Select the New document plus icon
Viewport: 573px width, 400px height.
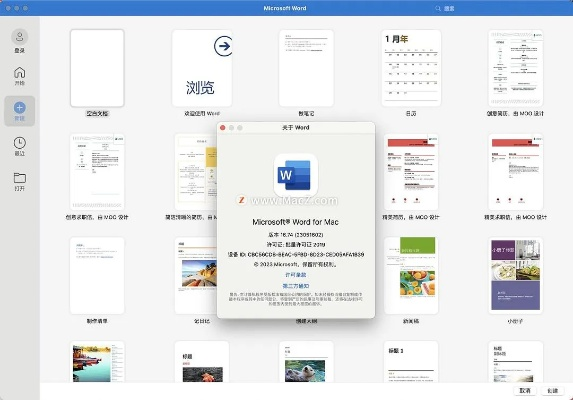pyautogui.click(x=19, y=108)
